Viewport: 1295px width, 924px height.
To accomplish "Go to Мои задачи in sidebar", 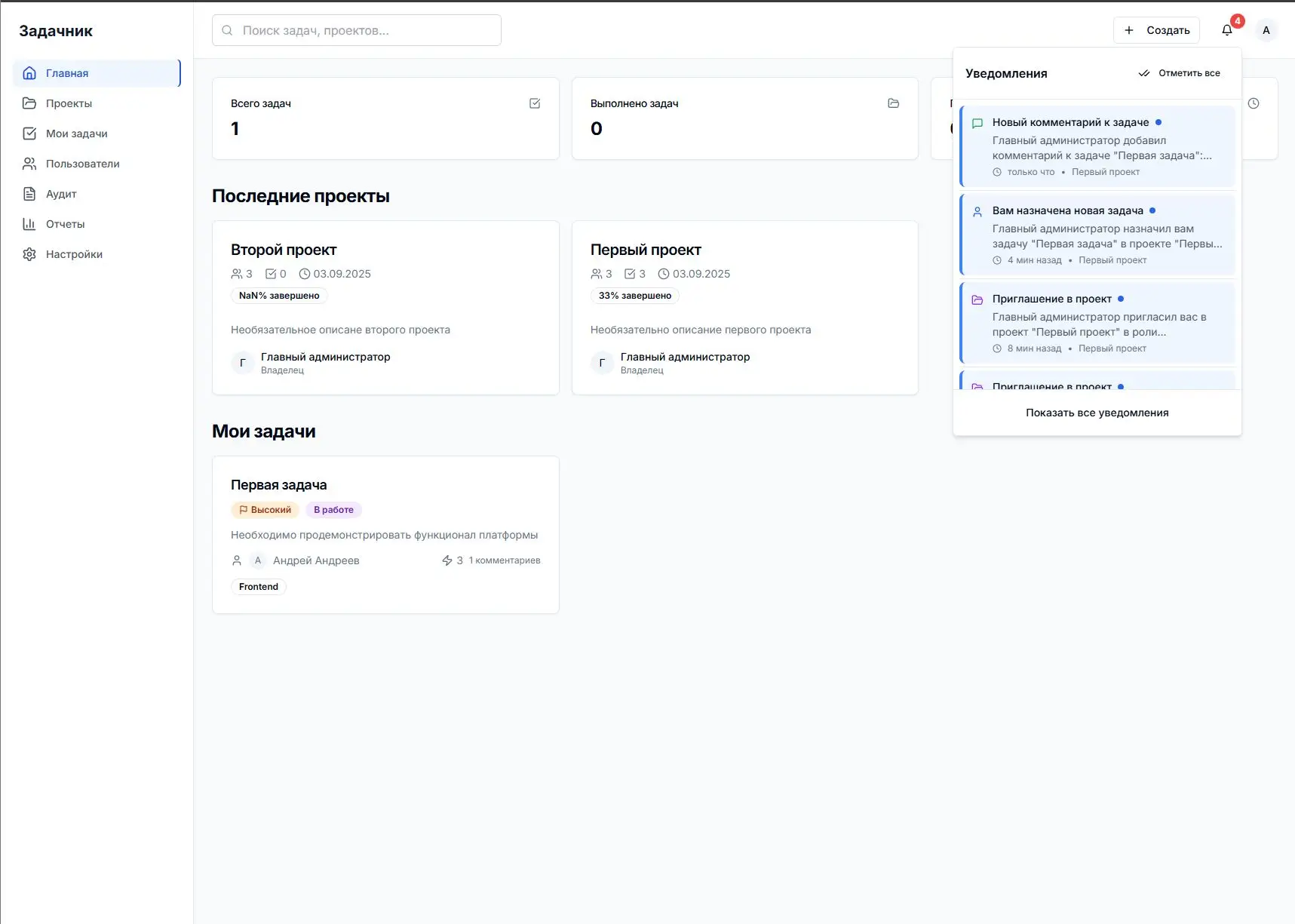I will 76,134.
